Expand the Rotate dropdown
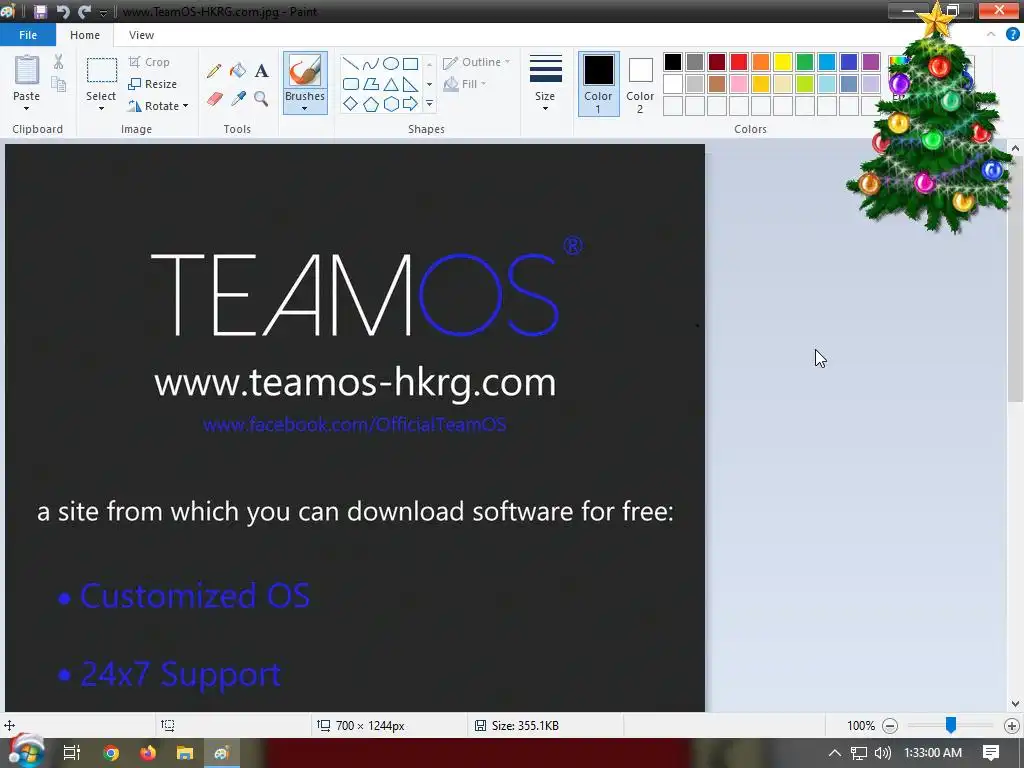Image resolution: width=1024 pixels, height=768 pixels. [185, 106]
